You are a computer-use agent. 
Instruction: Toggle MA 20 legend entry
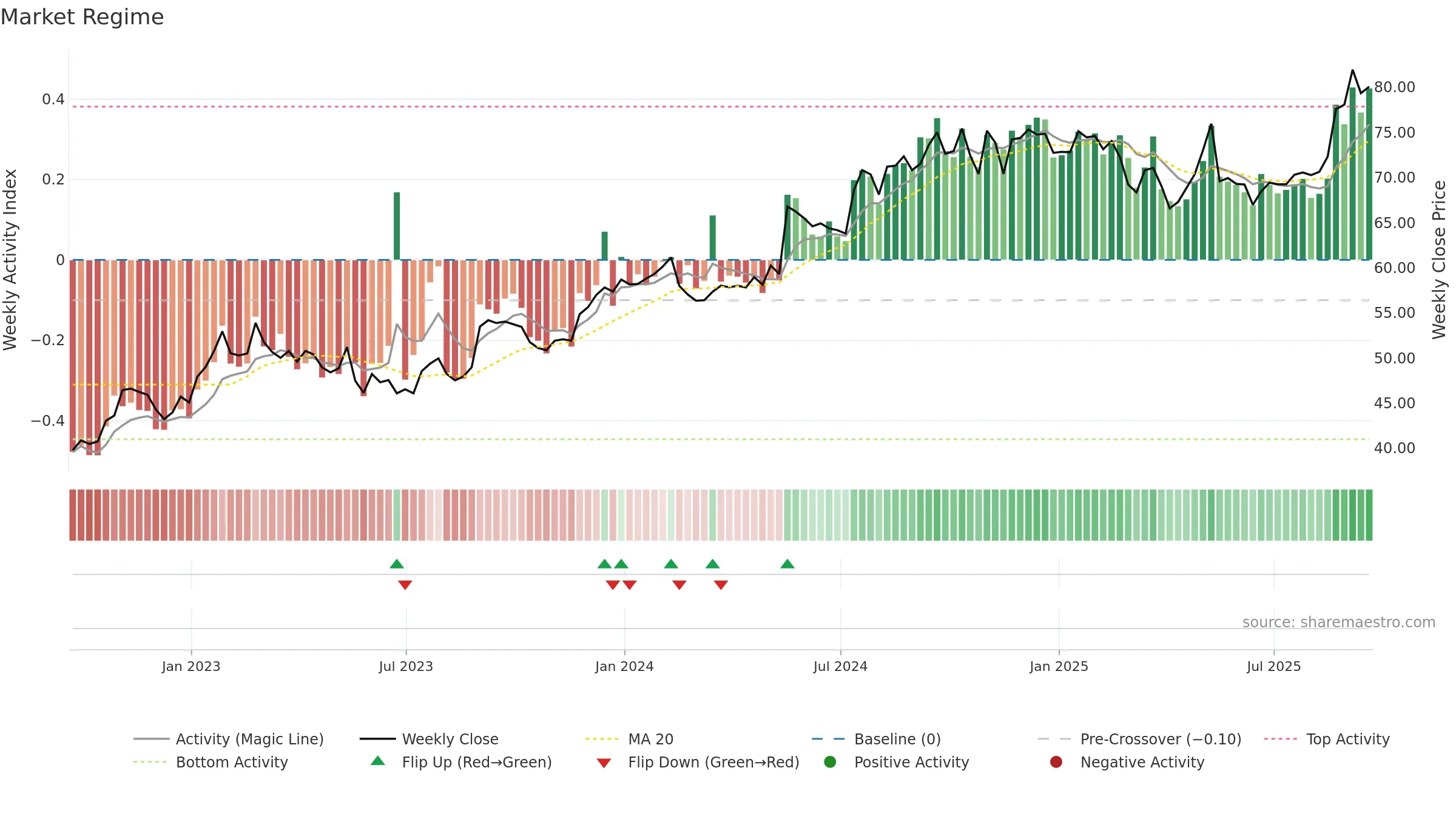(x=629, y=739)
